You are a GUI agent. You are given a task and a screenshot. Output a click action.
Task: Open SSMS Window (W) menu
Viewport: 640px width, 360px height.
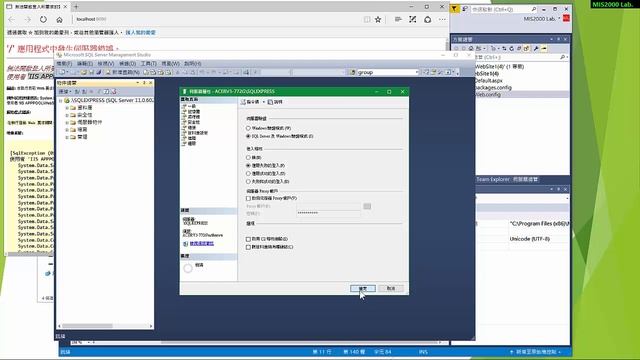(170, 64)
